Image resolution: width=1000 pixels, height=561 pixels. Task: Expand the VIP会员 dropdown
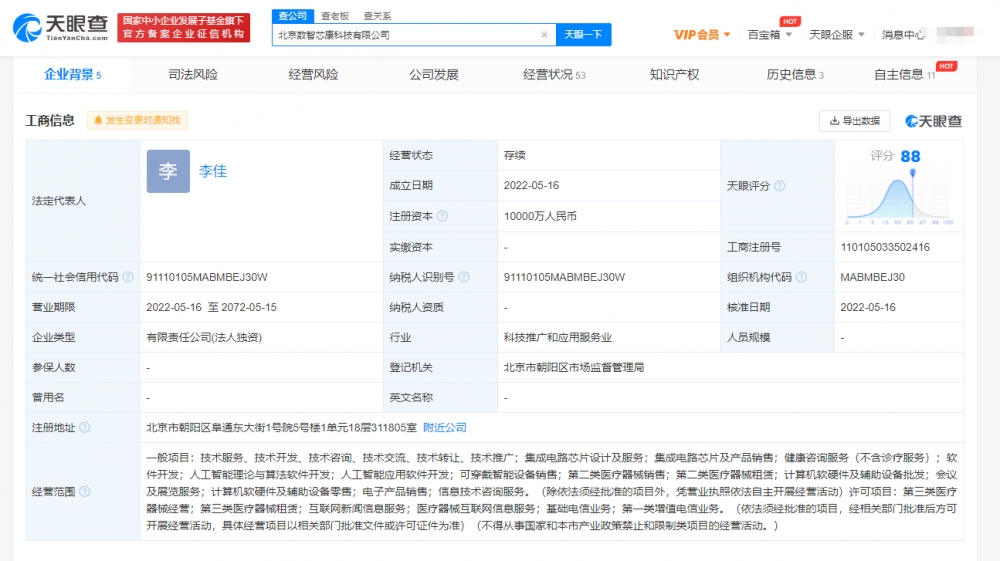(x=701, y=35)
